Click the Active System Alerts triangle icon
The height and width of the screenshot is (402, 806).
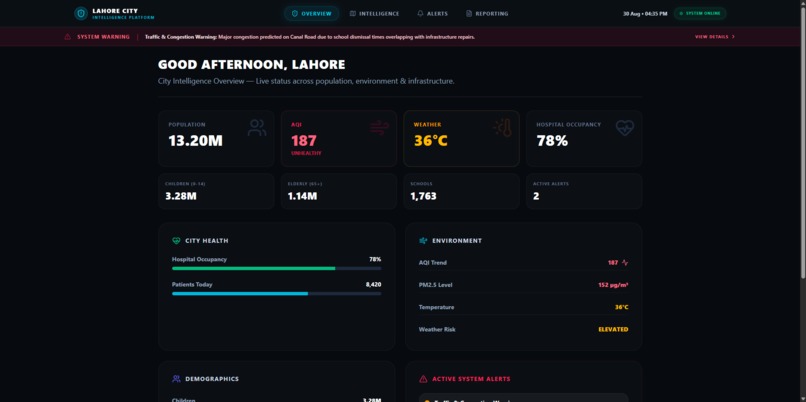423,379
